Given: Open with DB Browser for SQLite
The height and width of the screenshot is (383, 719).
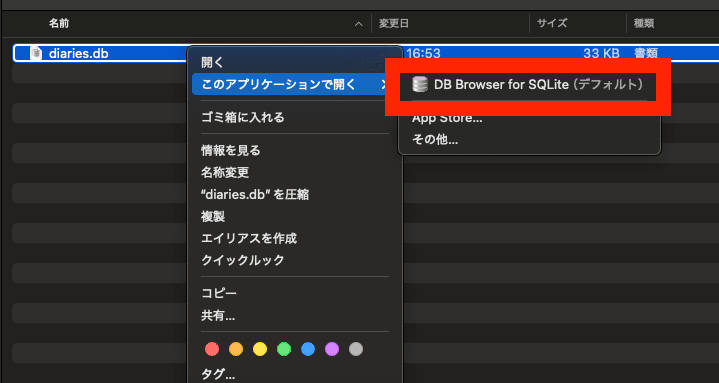Looking at the screenshot, I should [x=528, y=84].
